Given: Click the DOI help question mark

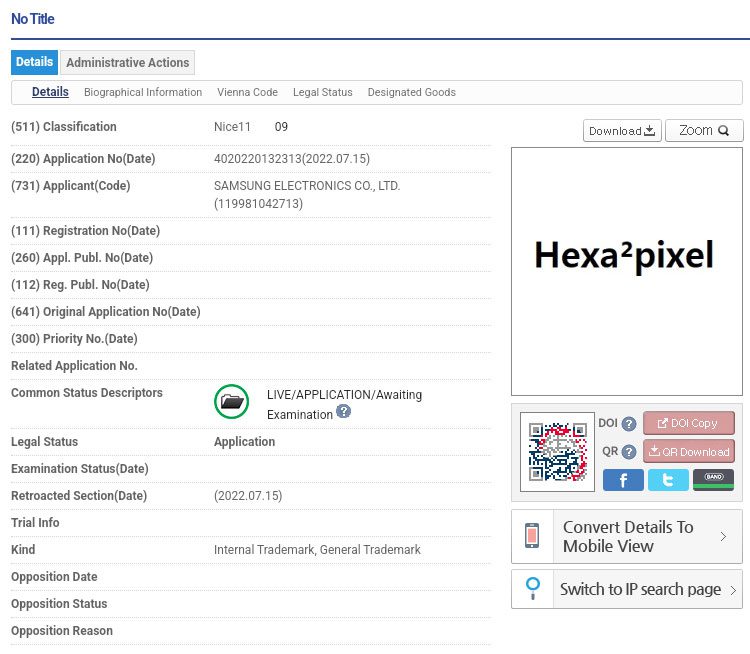Looking at the screenshot, I should coord(629,424).
